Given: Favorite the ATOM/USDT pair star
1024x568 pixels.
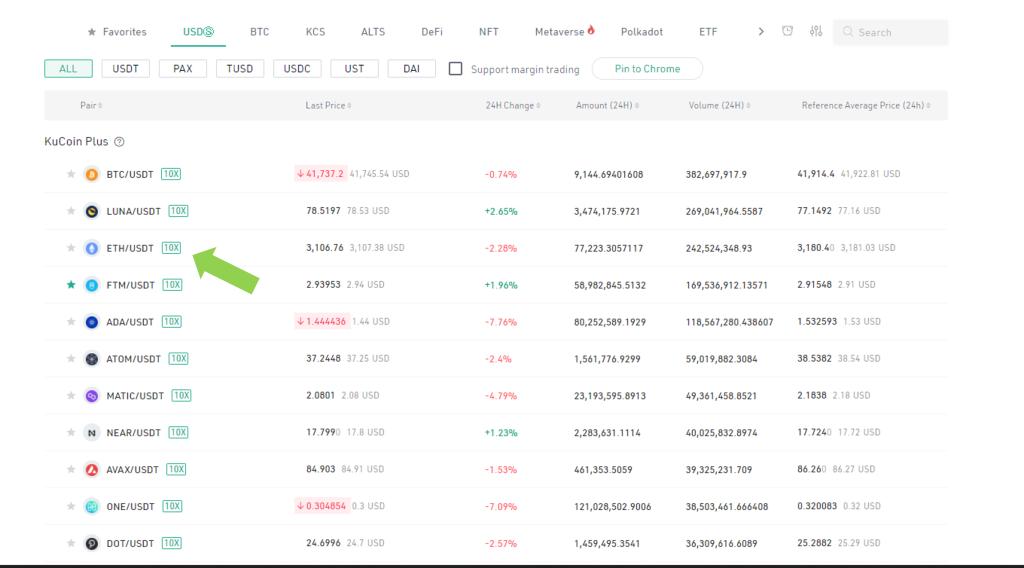Looking at the screenshot, I should click(x=71, y=358).
